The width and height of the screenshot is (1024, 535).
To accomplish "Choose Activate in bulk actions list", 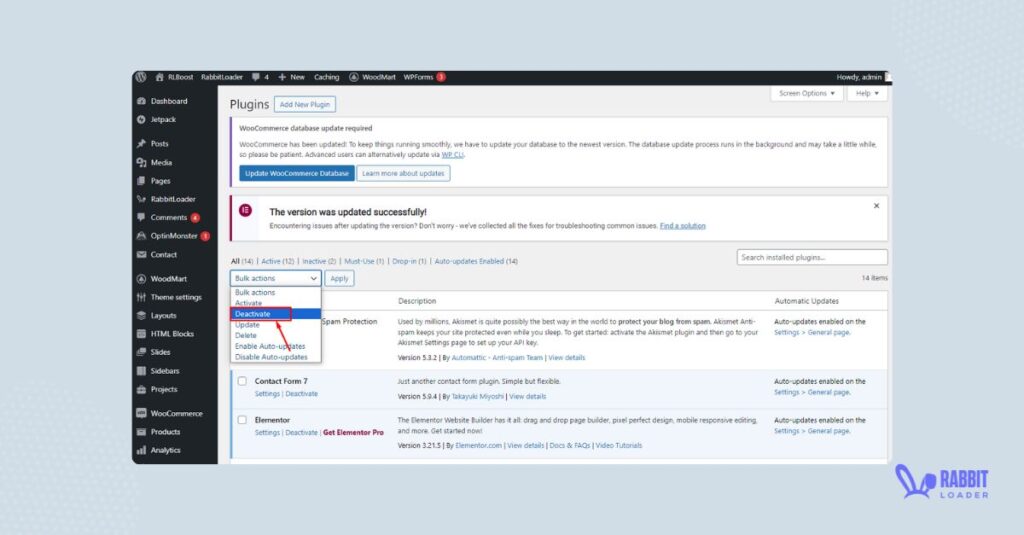I will click(276, 303).
